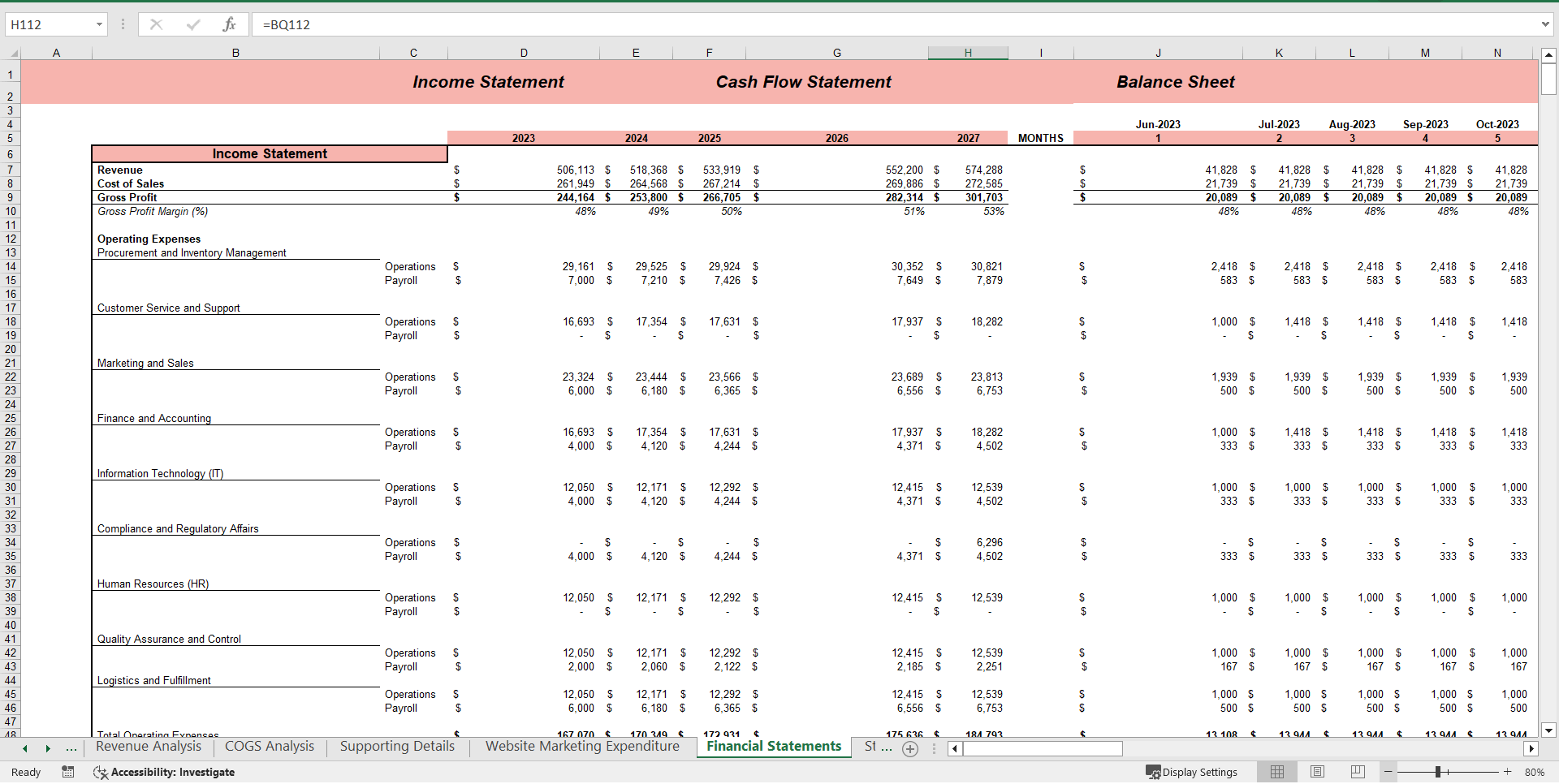Click the Insert Function fx icon
Screen dimensions: 1559x784
coord(230,24)
